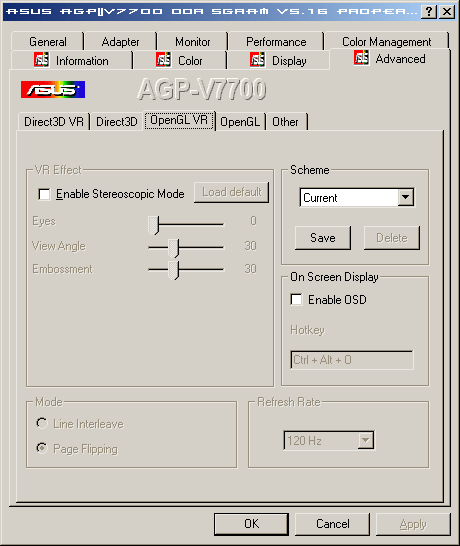This screenshot has height=546, width=460.
Task: Click the ASUS icon on Display tab
Action: pos(257,60)
